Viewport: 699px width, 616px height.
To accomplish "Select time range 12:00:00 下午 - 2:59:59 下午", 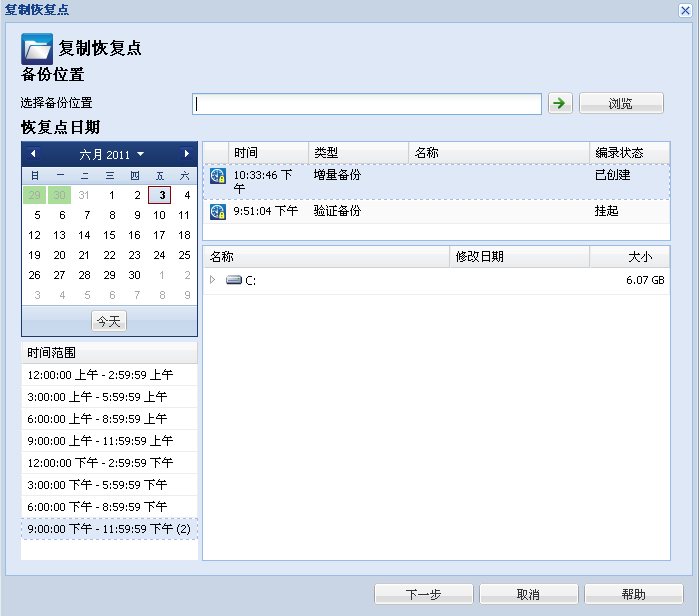I will point(109,463).
